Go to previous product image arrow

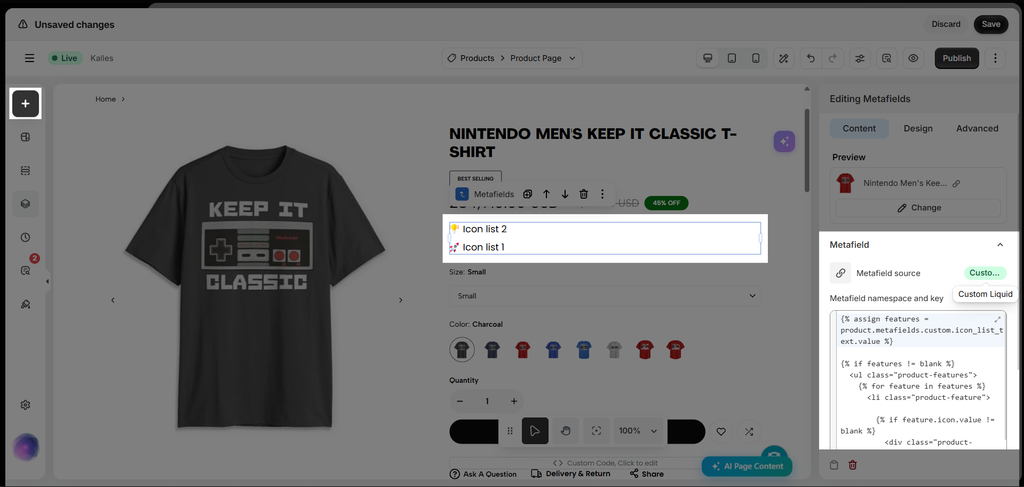[112, 300]
